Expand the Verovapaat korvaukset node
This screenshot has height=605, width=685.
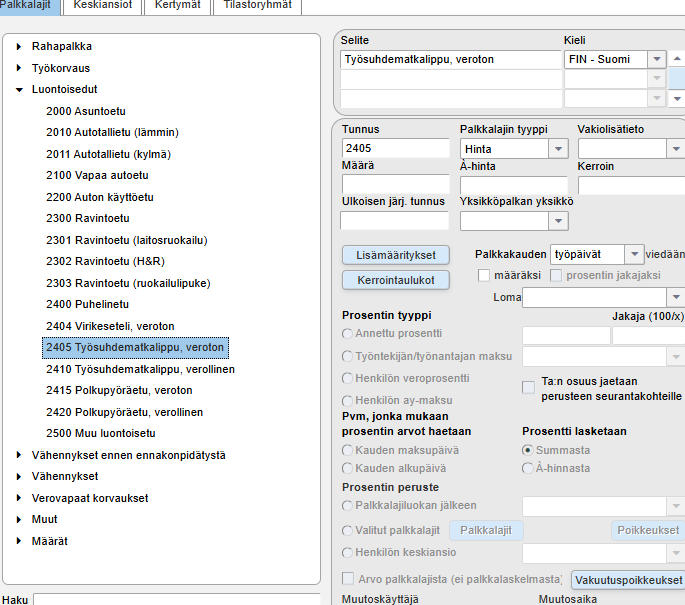(19, 498)
